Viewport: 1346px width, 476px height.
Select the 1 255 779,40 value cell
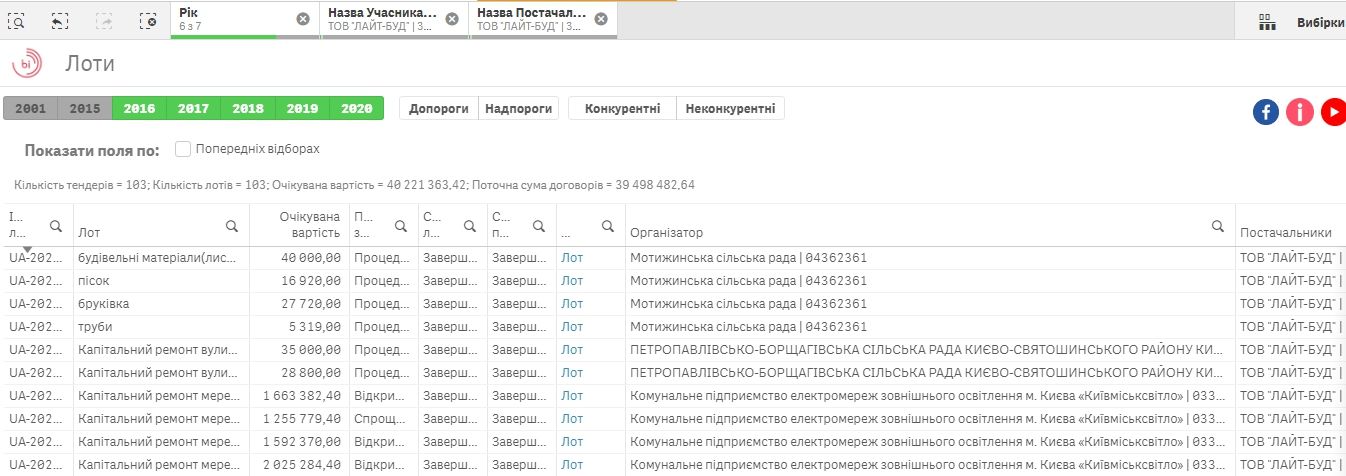298,419
